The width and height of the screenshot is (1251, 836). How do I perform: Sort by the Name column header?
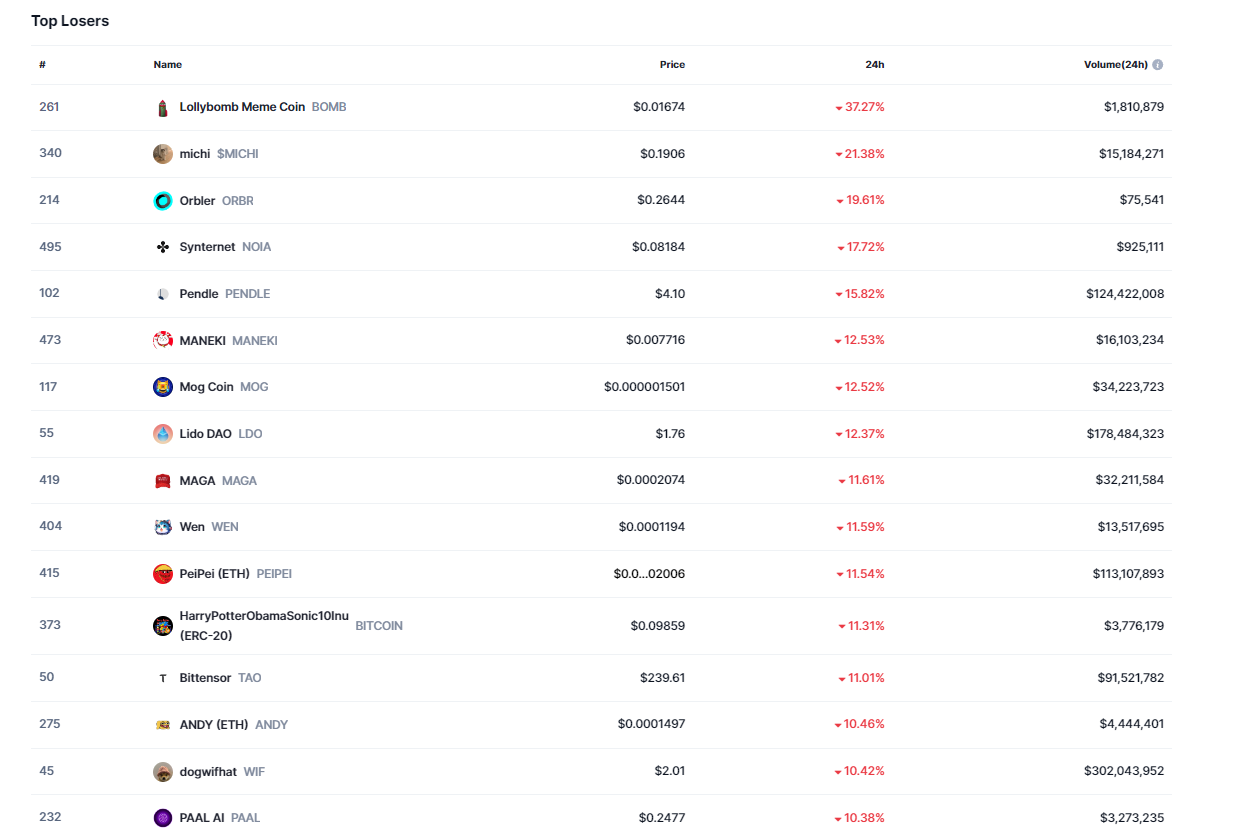pyautogui.click(x=167, y=65)
